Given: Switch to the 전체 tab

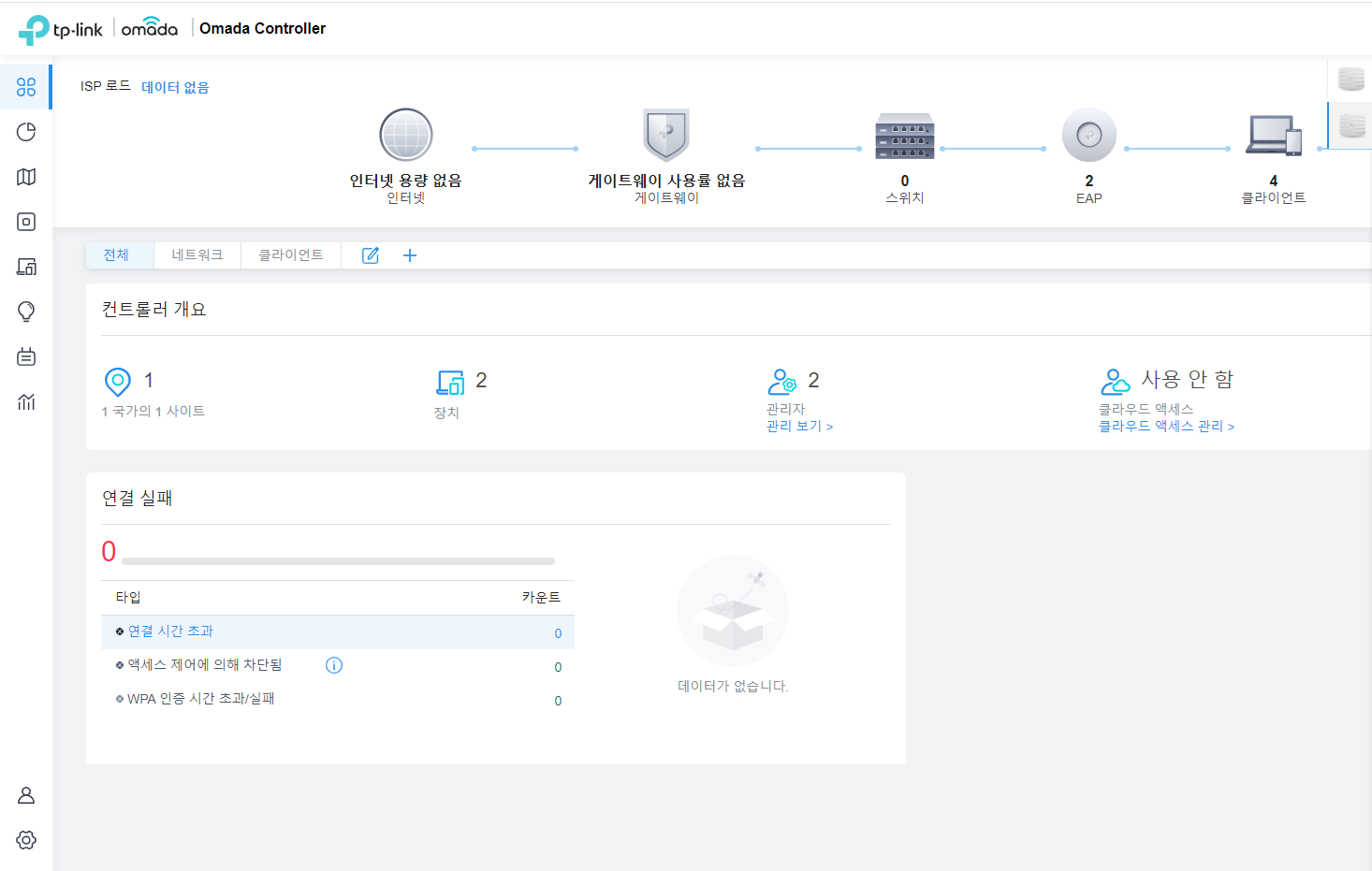Looking at the screenshot, I should 119,255.
